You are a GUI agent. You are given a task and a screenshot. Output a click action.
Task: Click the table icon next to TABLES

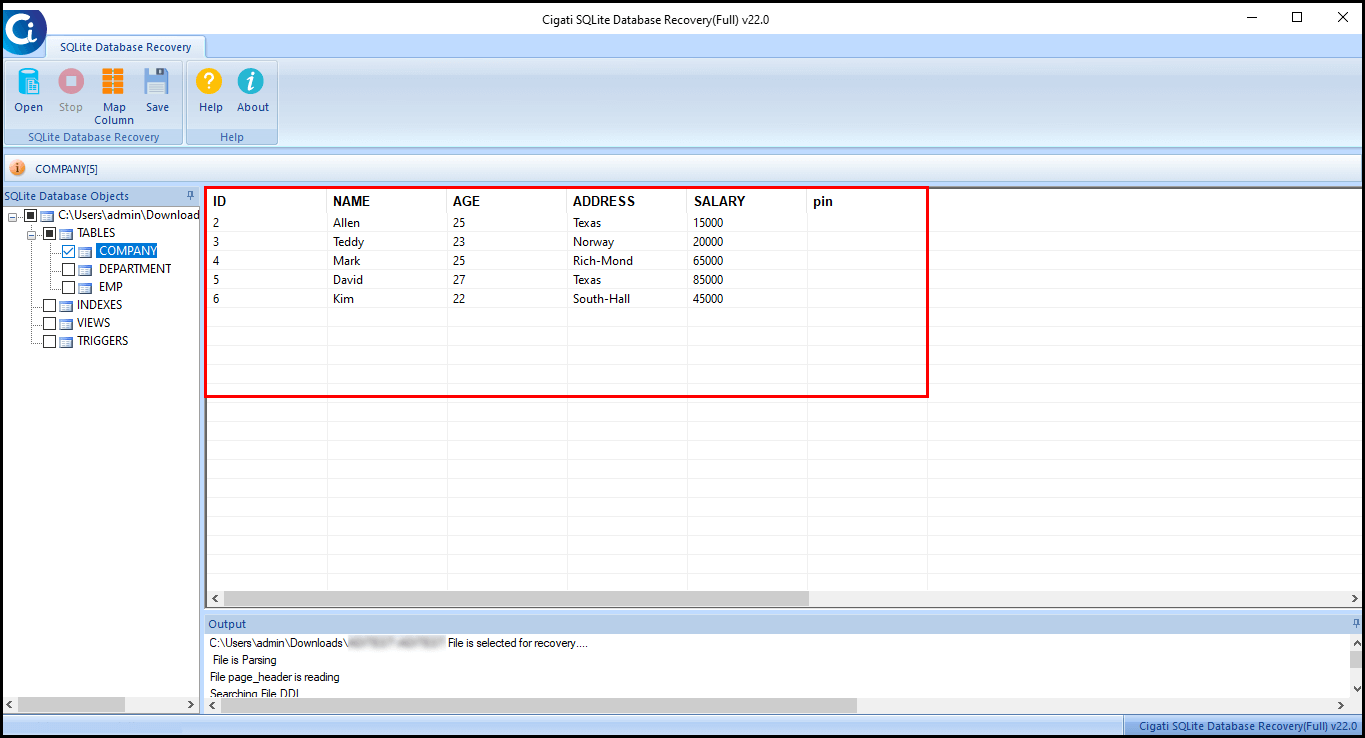click(x=66, y=233)
